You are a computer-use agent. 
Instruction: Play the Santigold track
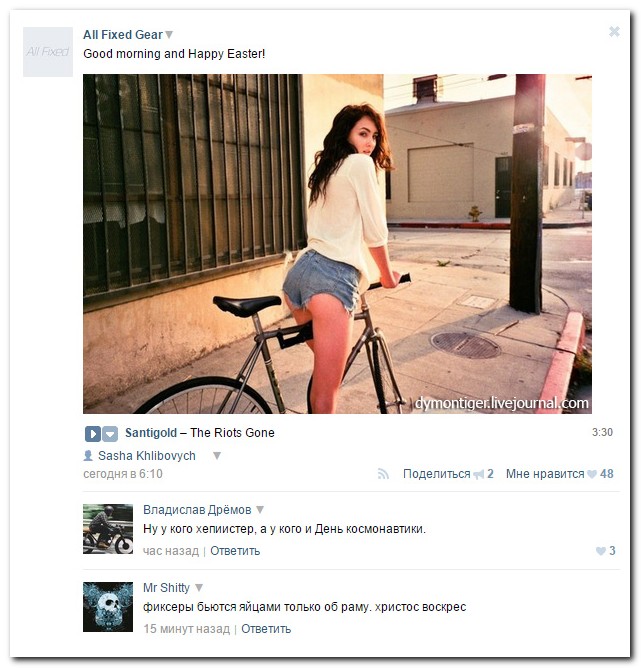(x=93, y=434)
